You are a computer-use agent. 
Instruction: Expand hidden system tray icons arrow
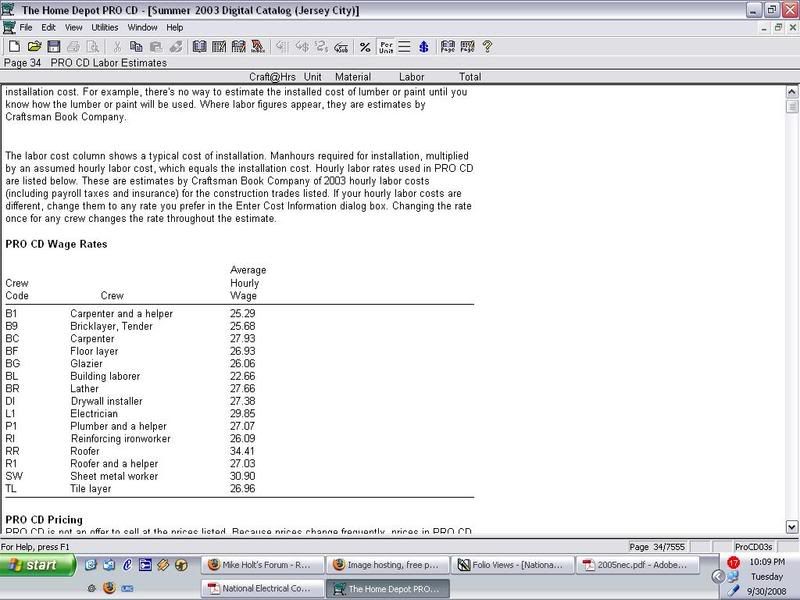[718, 577]
